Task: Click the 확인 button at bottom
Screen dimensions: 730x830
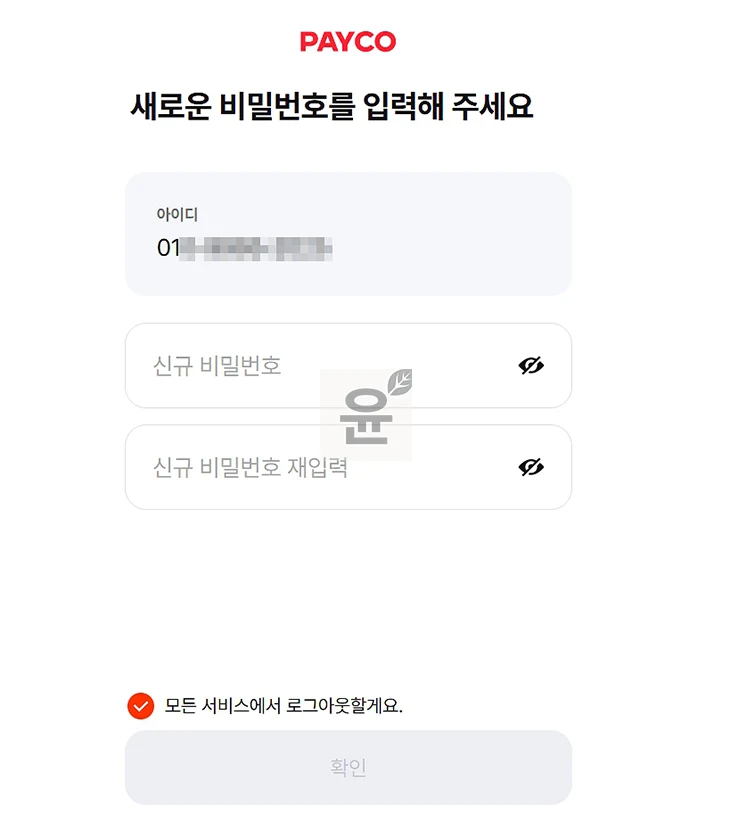Action: (348, 768)
